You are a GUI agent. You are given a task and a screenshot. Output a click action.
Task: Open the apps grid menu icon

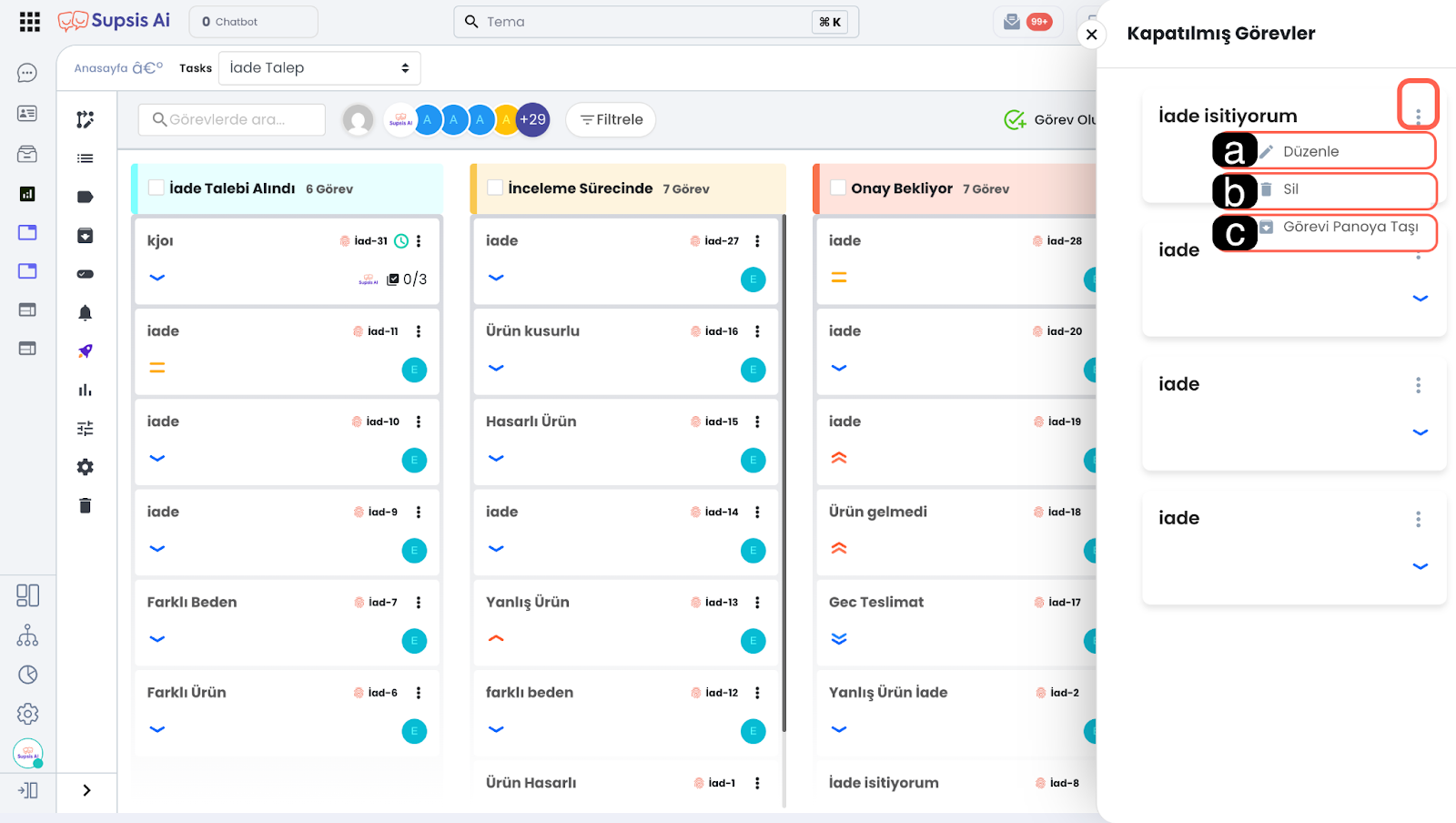coord(29,22)
